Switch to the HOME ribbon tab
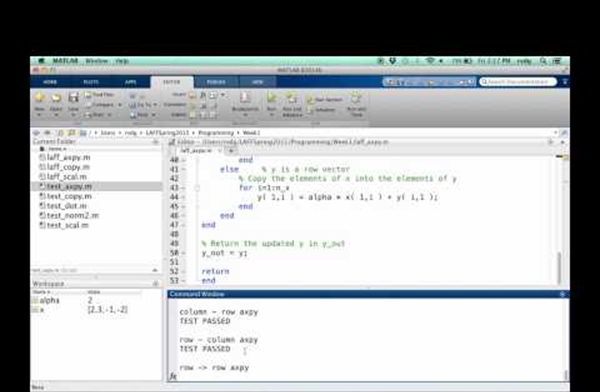 pos(50,82)
